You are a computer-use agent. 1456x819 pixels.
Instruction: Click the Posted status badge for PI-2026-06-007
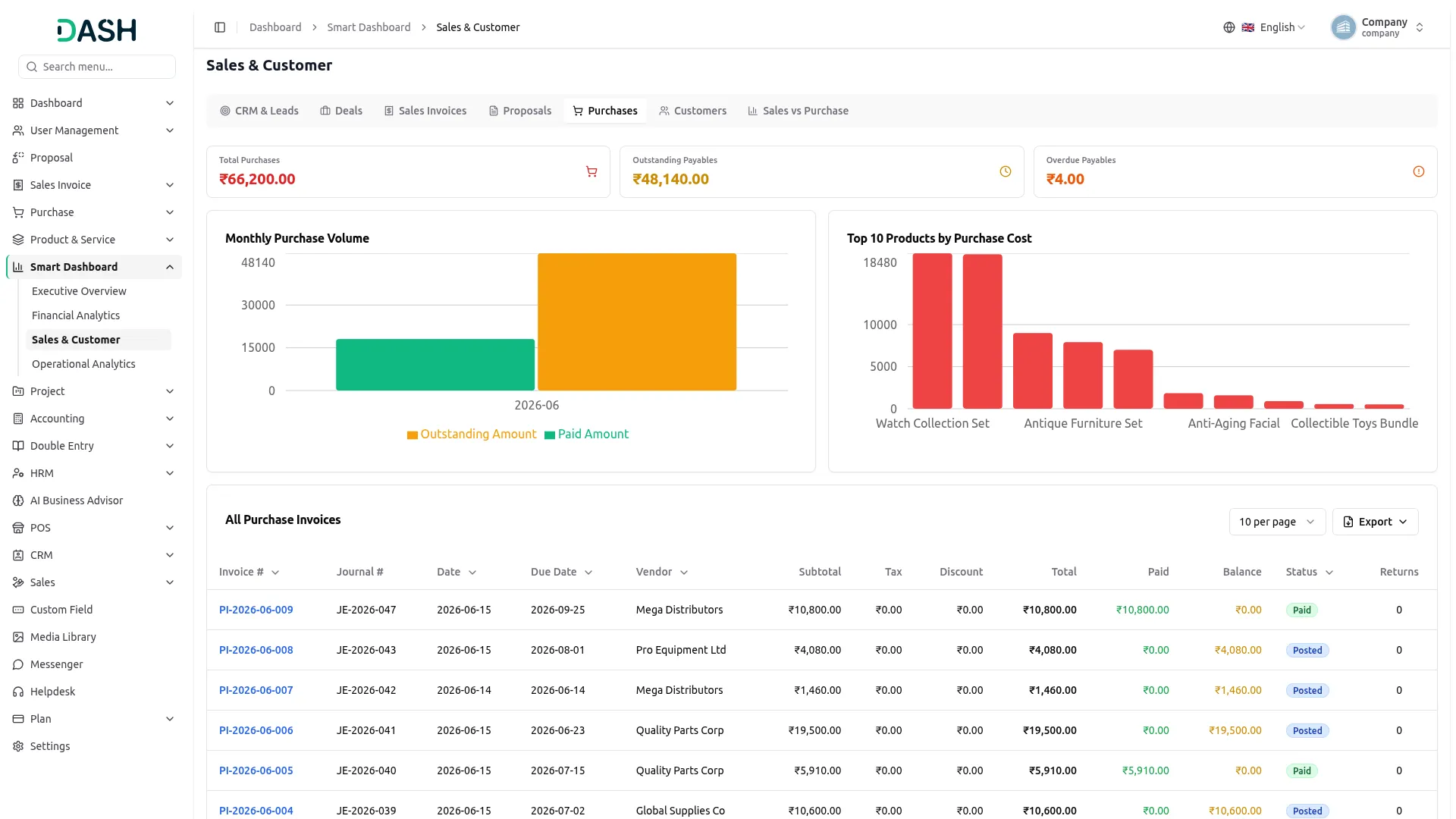tap(1307, 690)
